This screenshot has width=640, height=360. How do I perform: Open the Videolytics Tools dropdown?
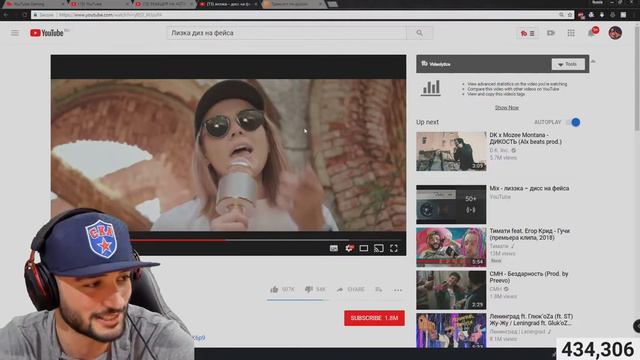click(568, 64)
